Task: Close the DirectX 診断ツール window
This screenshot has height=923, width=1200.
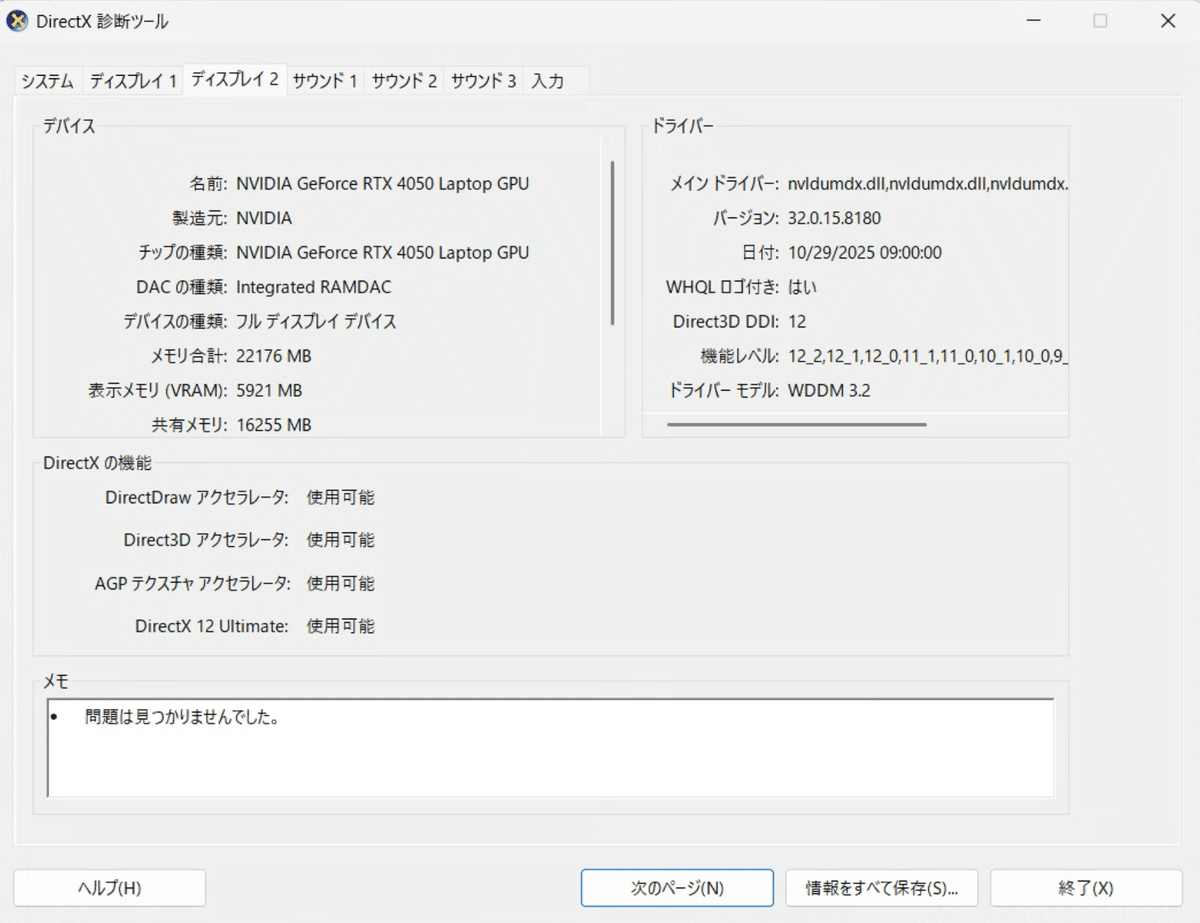Action: [x=1167, y=21]
